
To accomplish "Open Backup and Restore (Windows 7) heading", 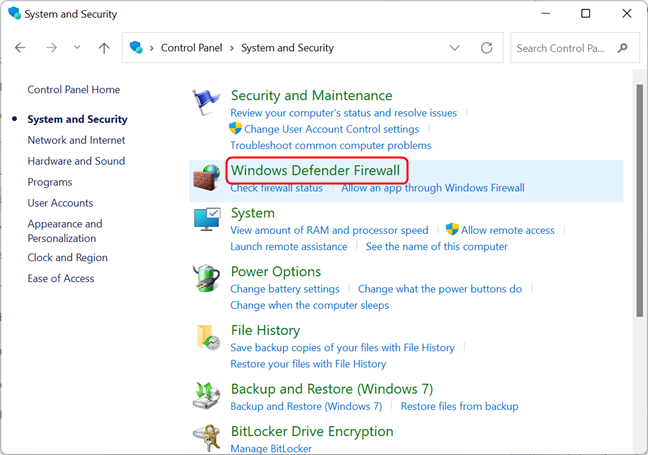I will pos(332,389).
